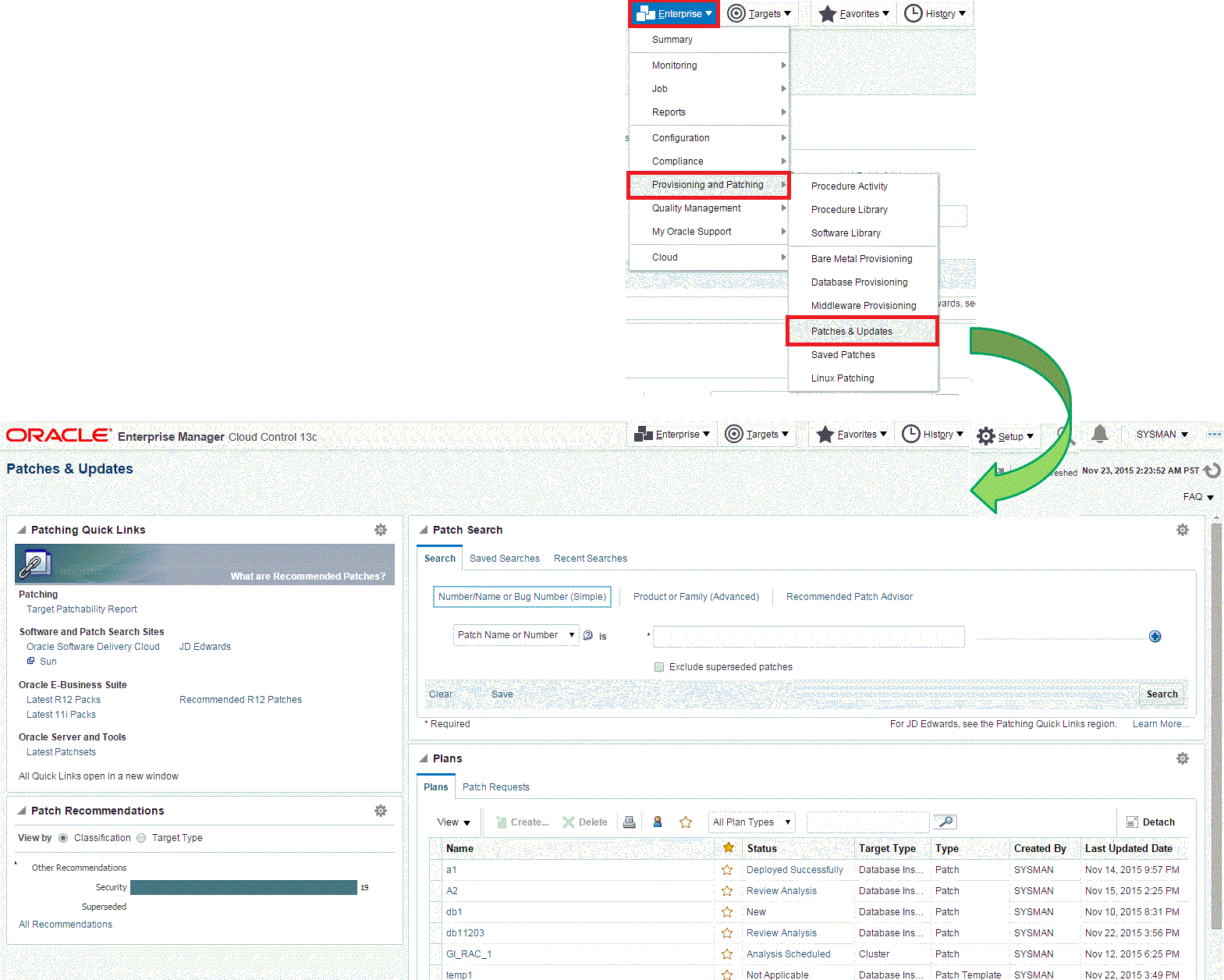Sort plans by Last Updated Date column
Image resolution: width=1224 pixels, height=980 pixels.
1128,848
